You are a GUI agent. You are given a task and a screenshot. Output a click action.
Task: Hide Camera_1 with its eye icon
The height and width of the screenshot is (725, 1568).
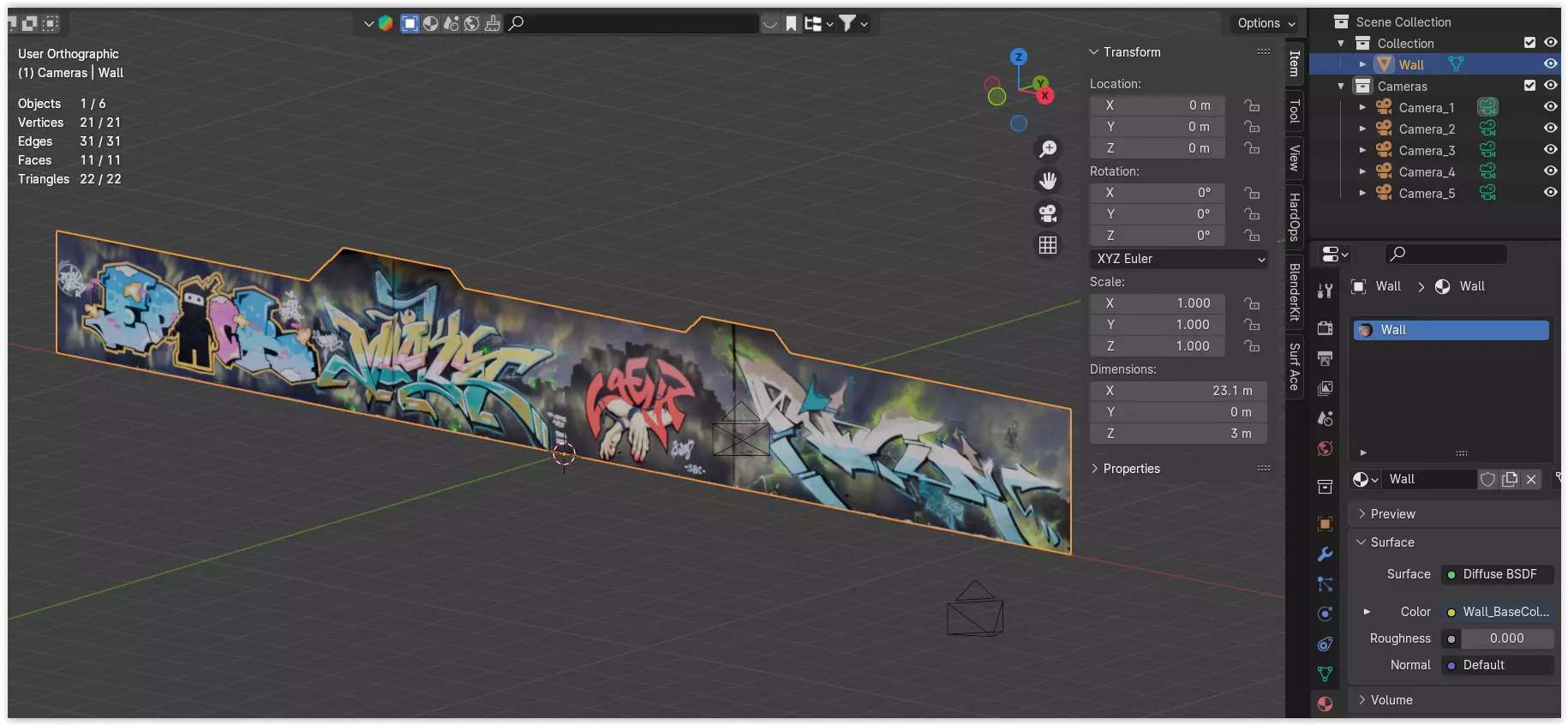point(1550,106)
